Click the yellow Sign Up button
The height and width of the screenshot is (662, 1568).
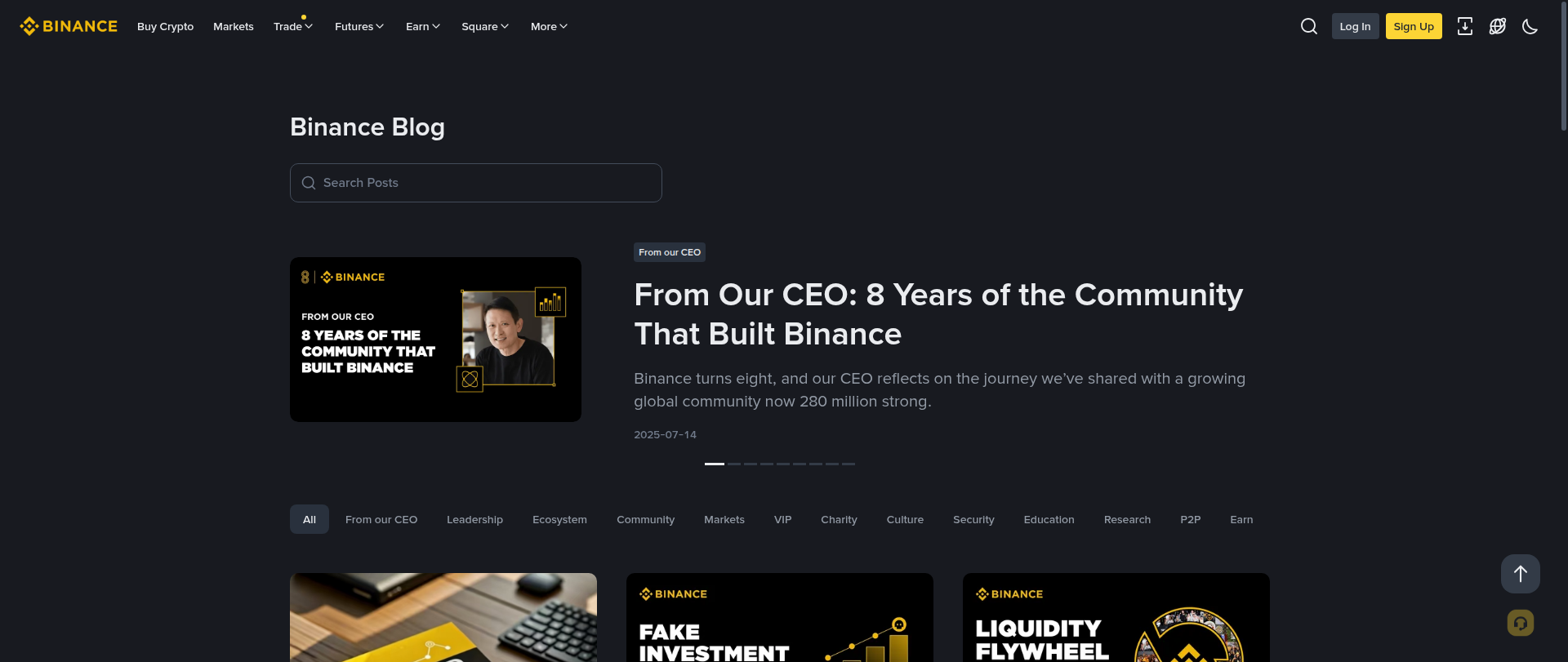point(1414,26)
